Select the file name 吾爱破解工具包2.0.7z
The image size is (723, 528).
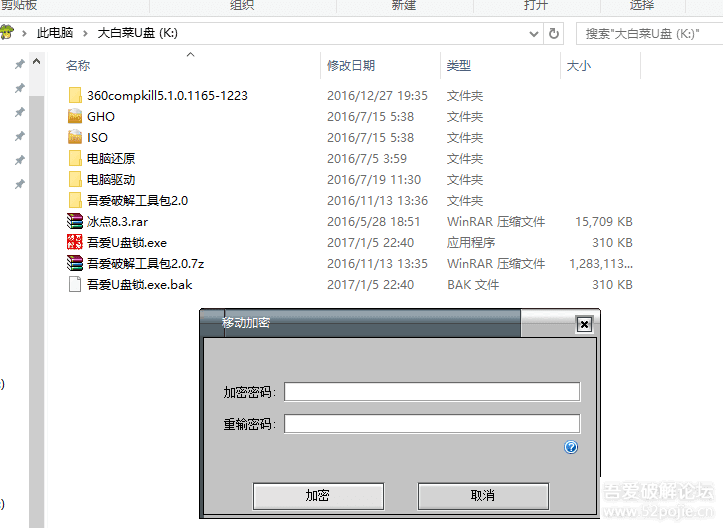(x=145, y=264)
